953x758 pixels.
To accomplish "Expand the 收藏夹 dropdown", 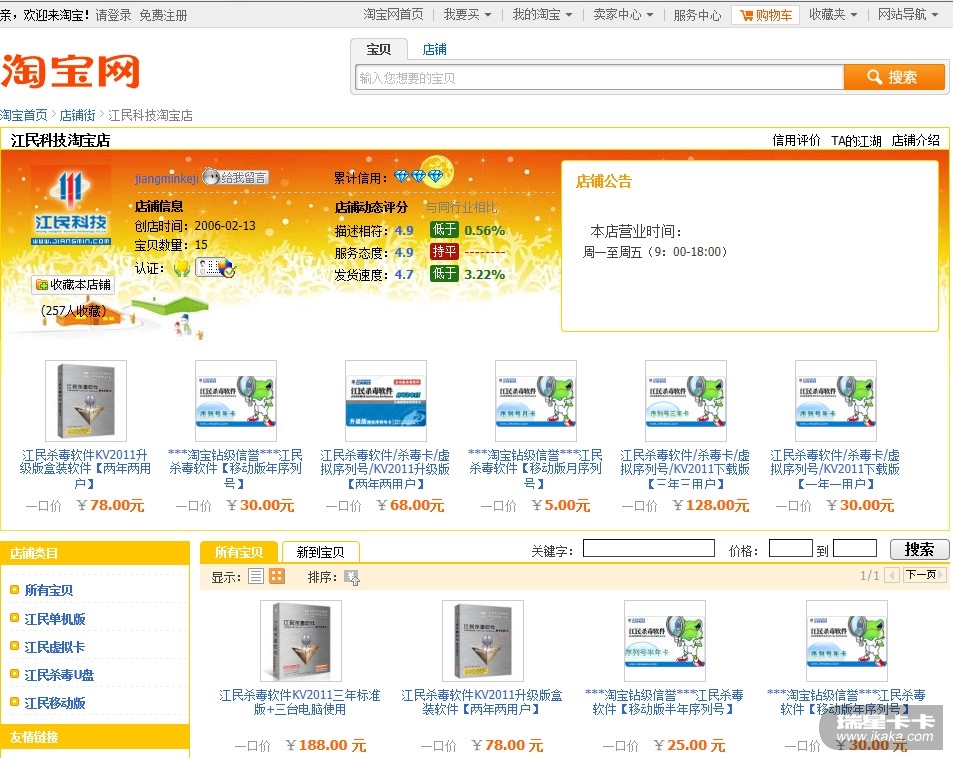I will click(833, 15).
